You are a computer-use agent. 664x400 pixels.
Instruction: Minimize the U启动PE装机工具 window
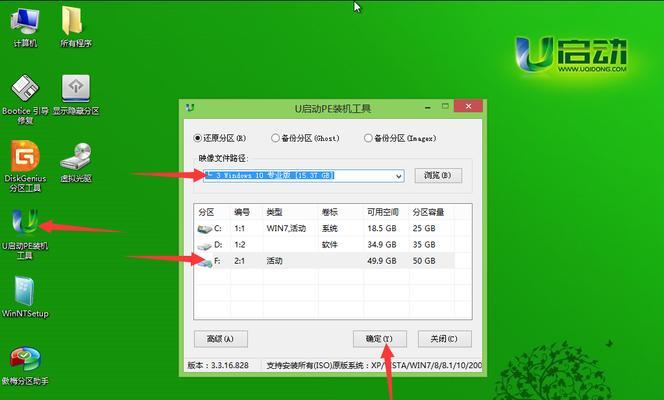pyautogui.click(x=428, y=108)
